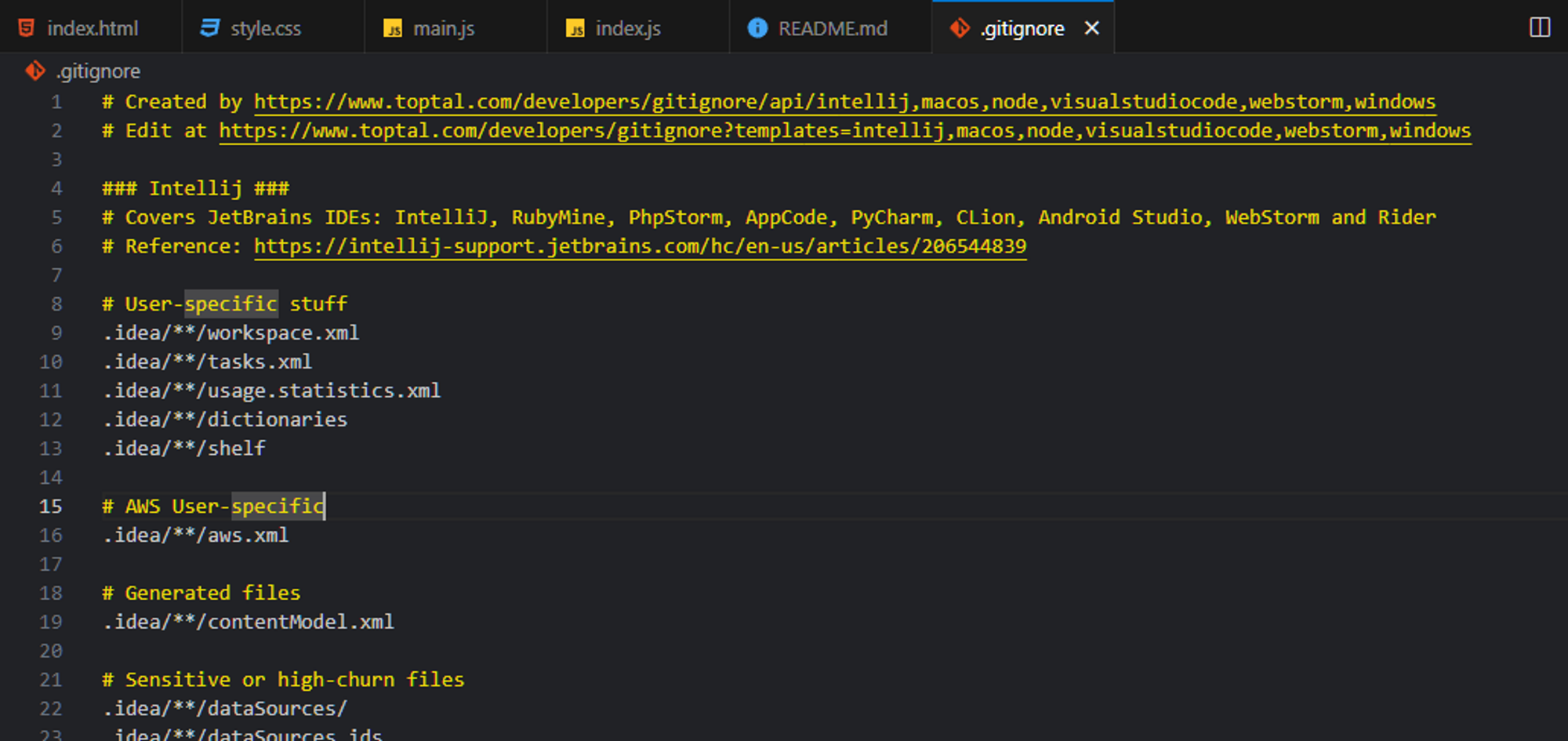Click the ".idea/**/dataSources/" line

tap(224, 709)
